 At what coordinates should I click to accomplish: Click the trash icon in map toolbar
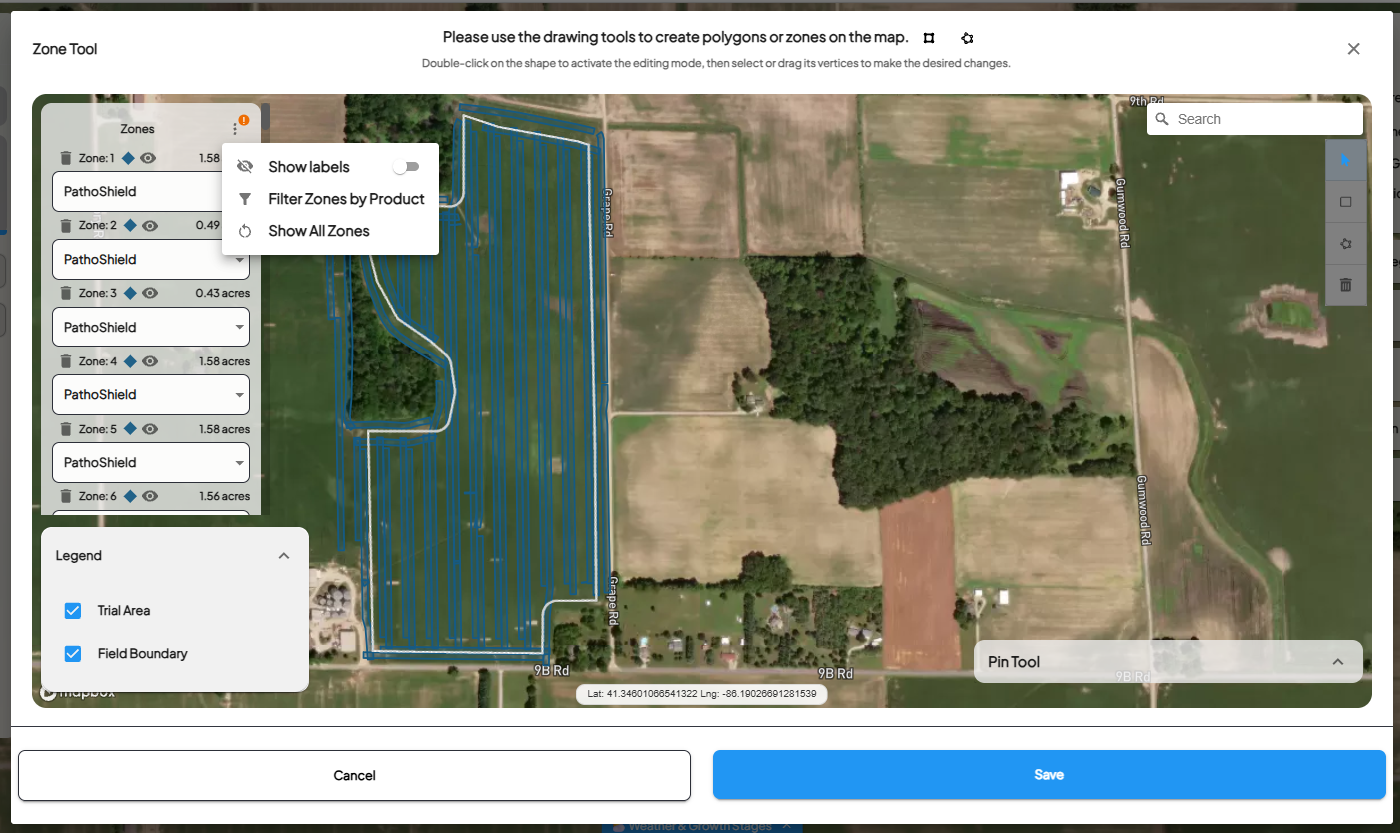tap(1345, 285)
